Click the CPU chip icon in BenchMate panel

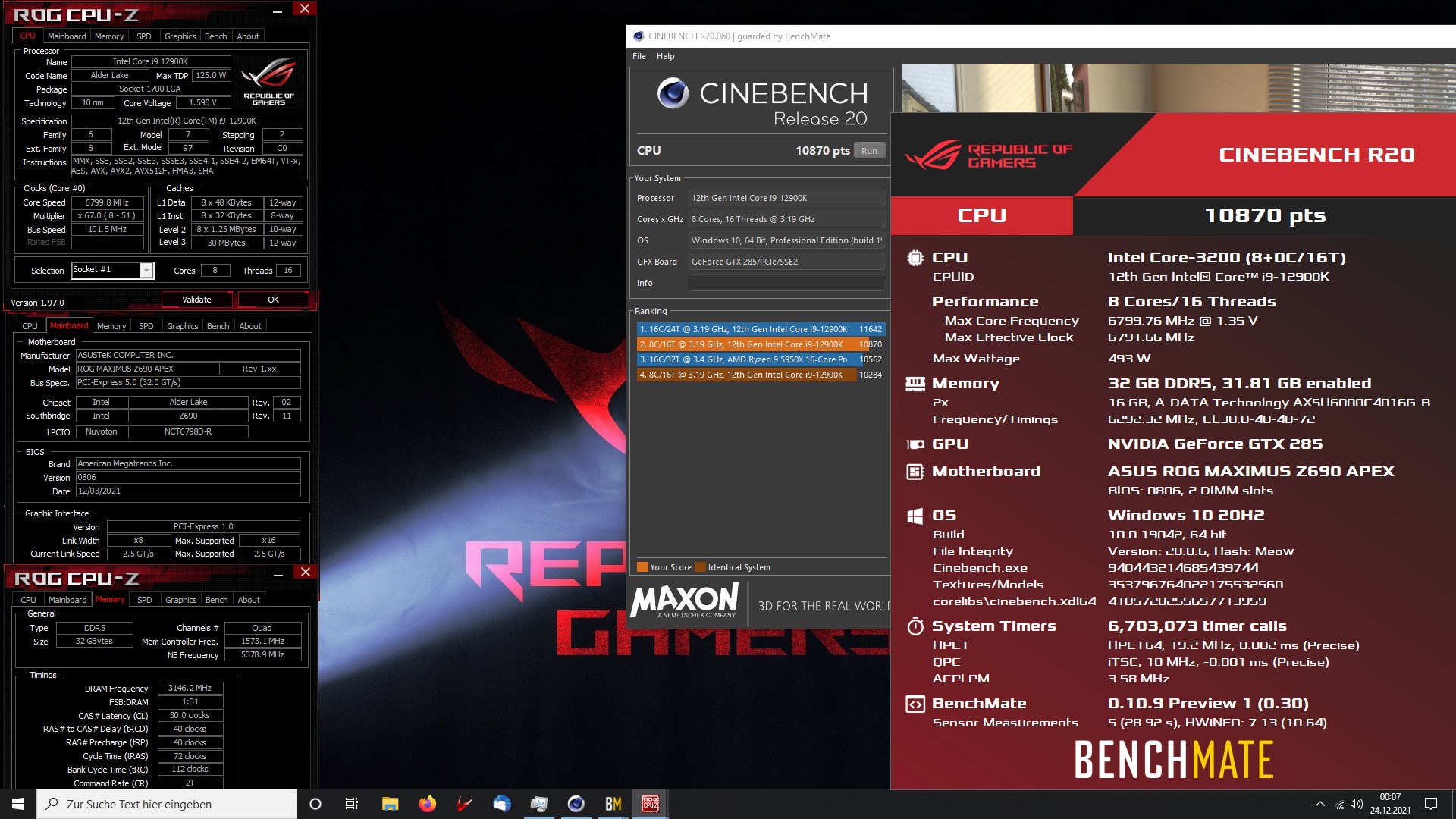click(x=915, y=258)
